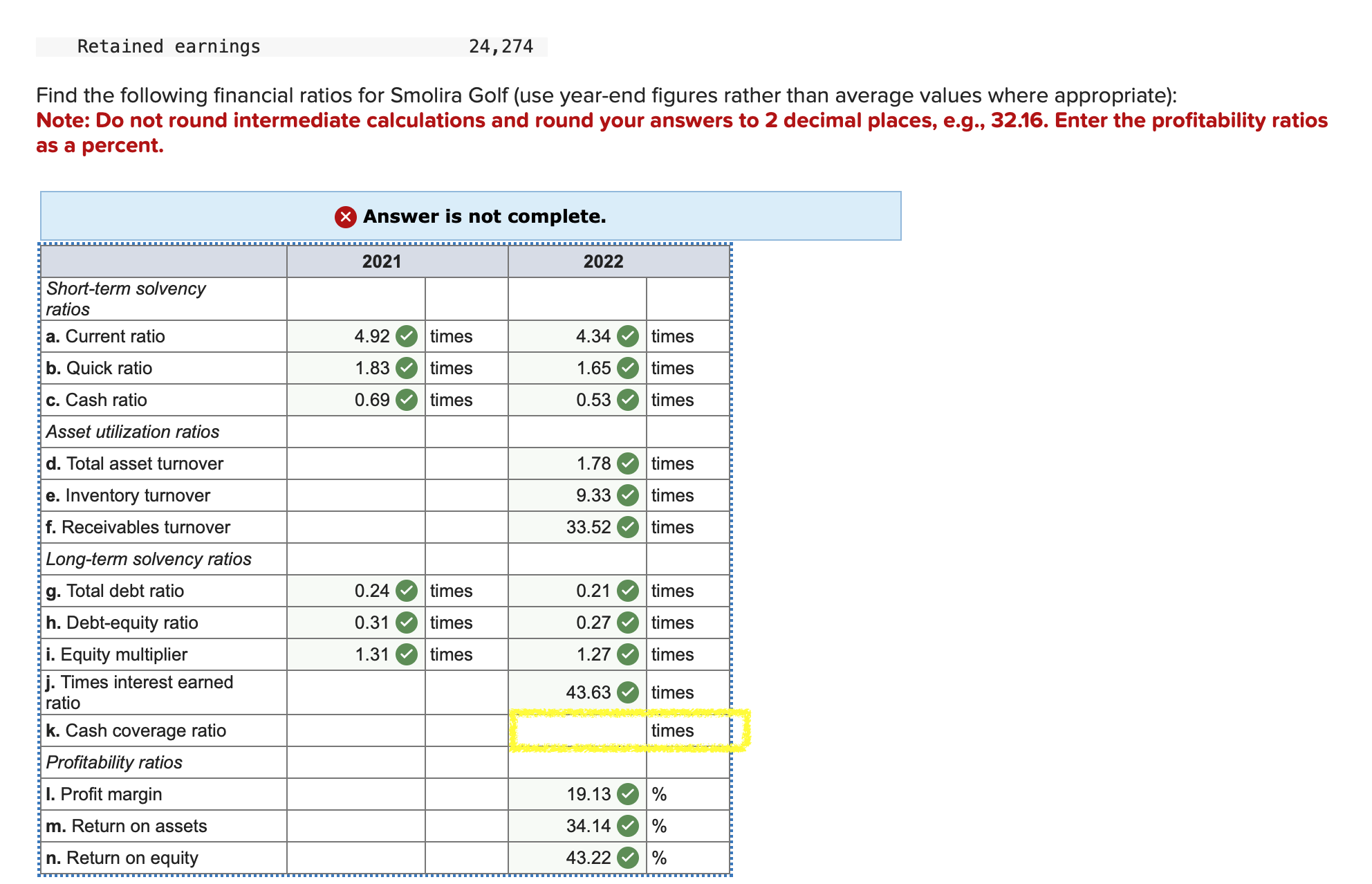Click the Retained earnings 24,274 row

(x=290, y=46)
